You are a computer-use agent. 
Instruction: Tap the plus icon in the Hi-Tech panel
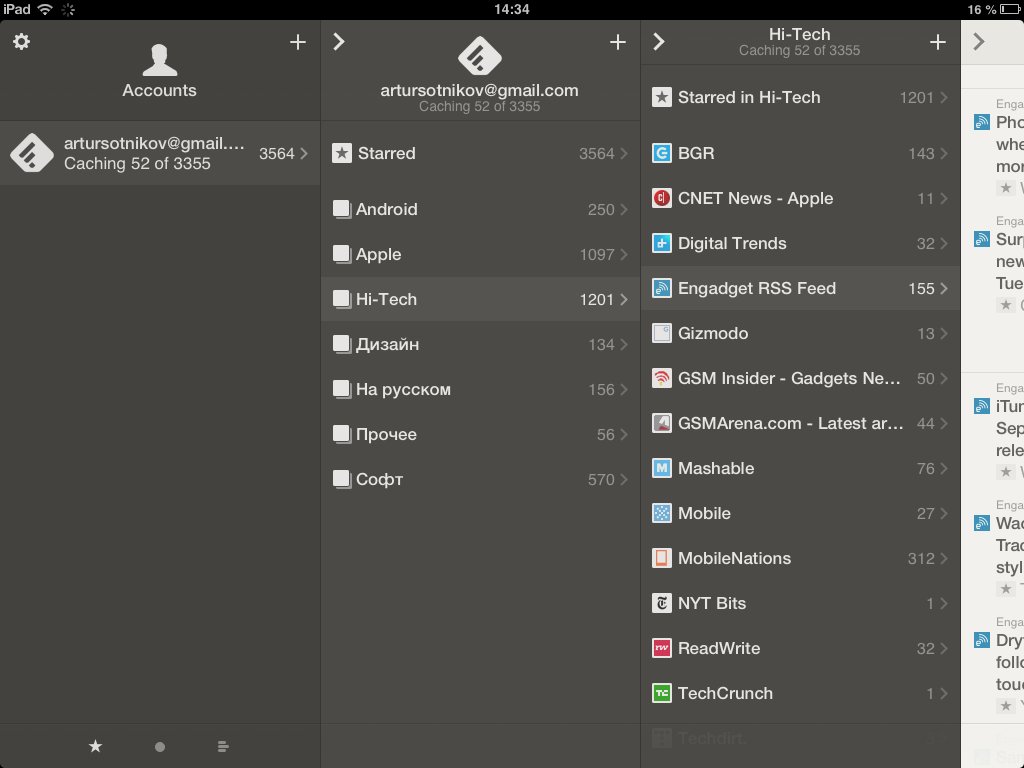(937, 42)
